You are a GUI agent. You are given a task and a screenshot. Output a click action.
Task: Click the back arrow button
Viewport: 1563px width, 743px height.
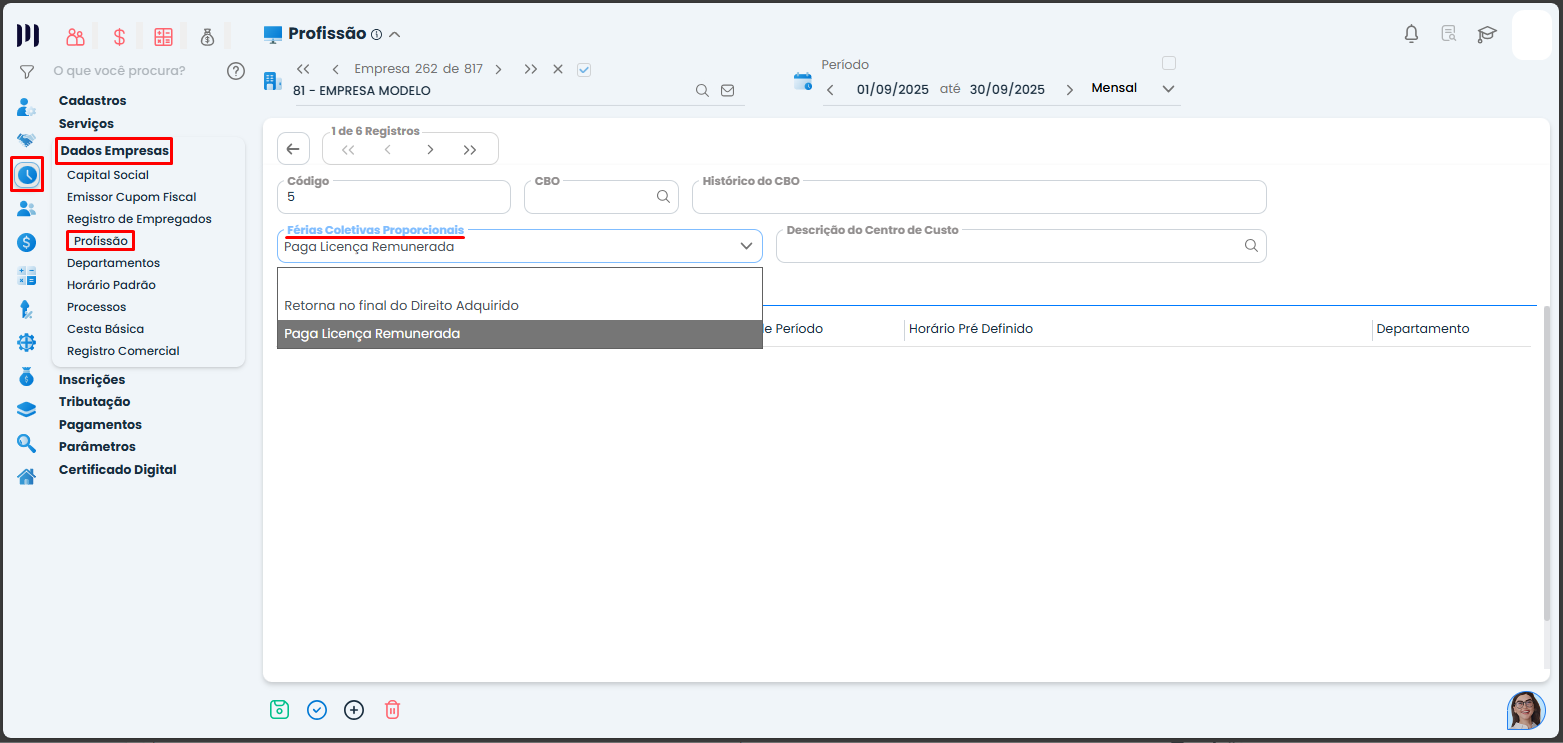pyautogui.click(x=293, y=149)
